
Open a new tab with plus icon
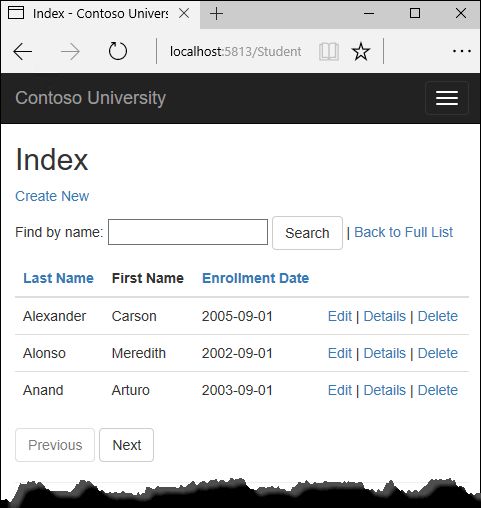216,14
